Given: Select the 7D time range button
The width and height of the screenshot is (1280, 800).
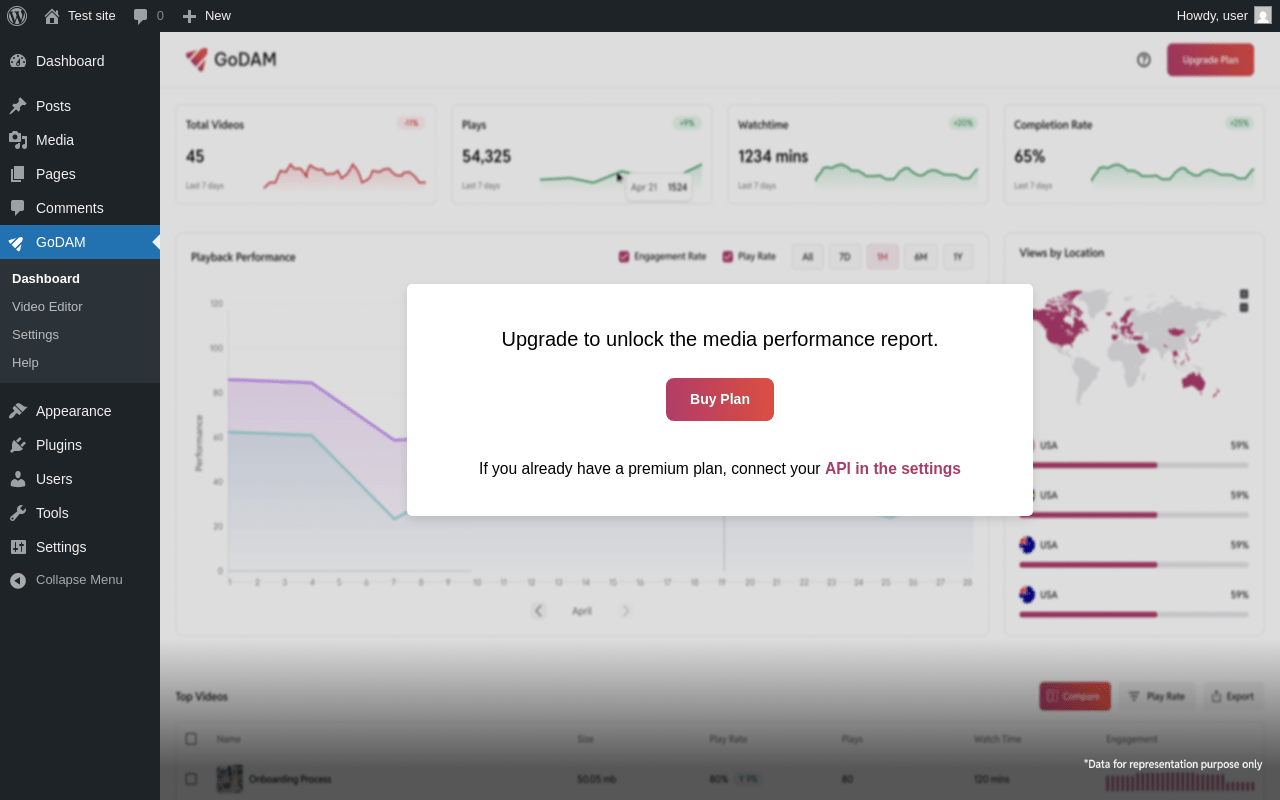Looking at the screenshot, I should coord(844,257).
